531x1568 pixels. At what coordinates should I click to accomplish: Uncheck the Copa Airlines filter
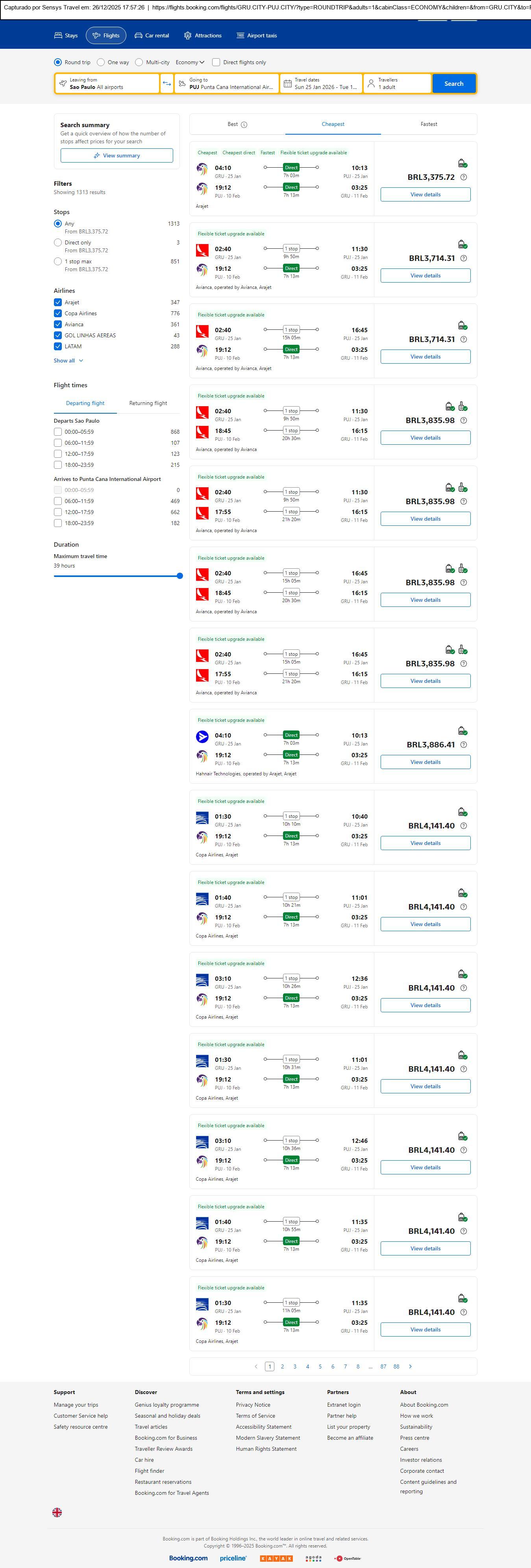pyautogui.click(x=58, y=313)
